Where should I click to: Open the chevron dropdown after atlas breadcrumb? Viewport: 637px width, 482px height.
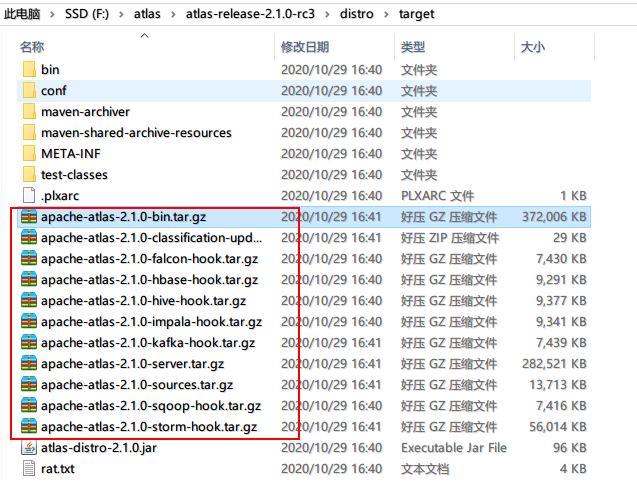[x=172, y=15]
